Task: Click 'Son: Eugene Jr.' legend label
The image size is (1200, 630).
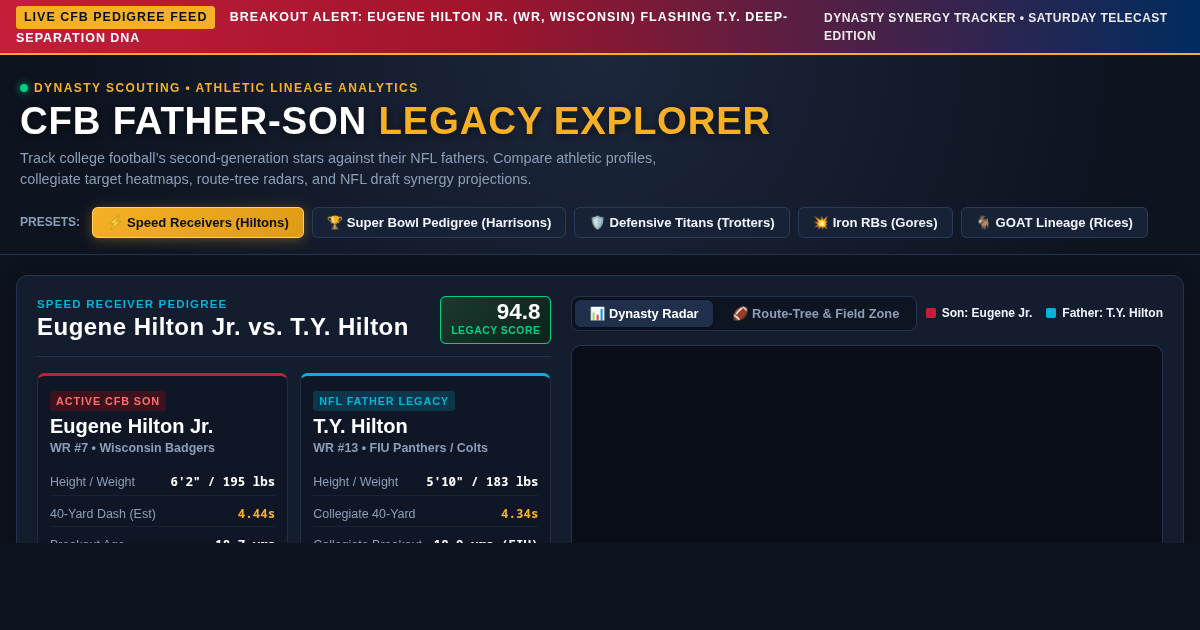Action: point(987,313)
